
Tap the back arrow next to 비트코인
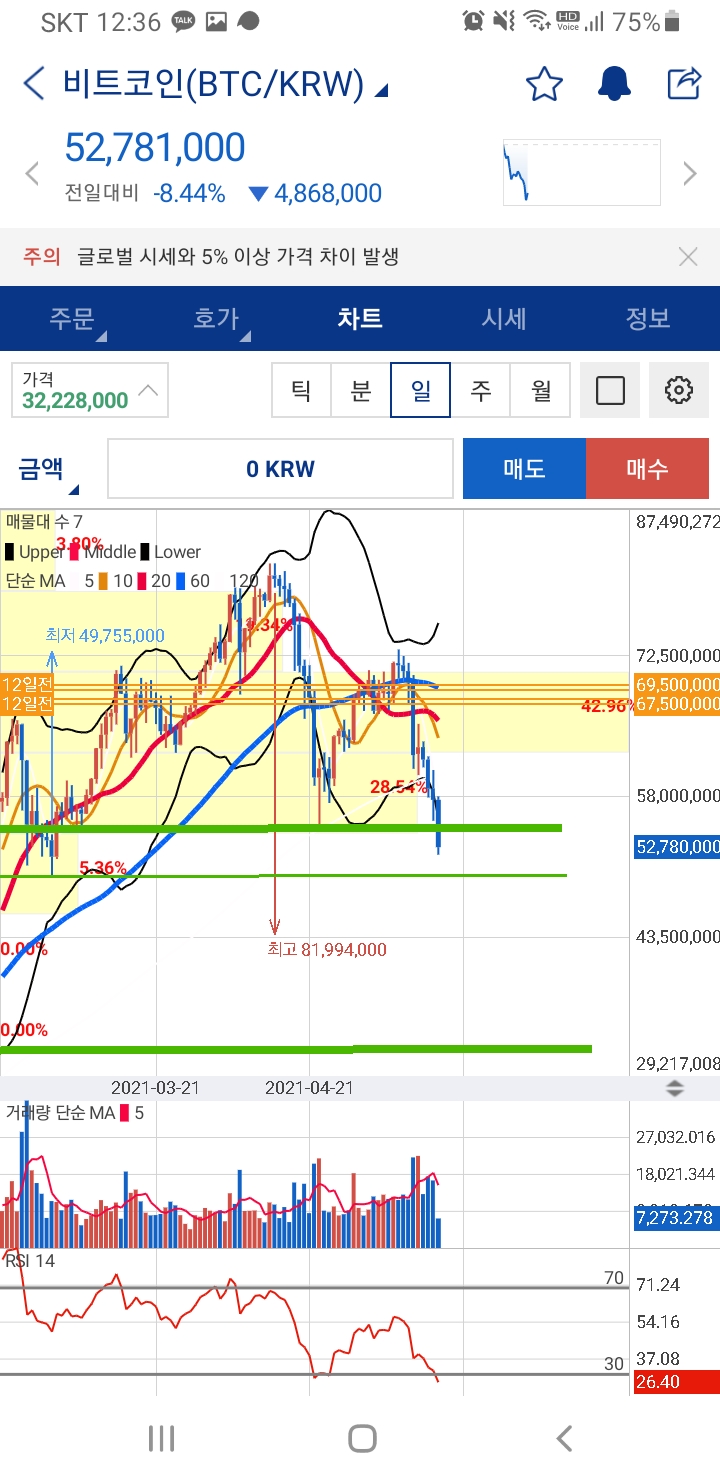[34, 84]
